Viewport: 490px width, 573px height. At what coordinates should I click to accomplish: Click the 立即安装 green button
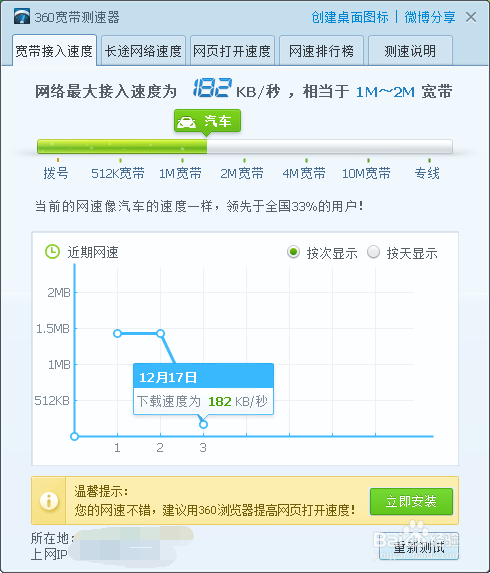[x=411, y=501]
